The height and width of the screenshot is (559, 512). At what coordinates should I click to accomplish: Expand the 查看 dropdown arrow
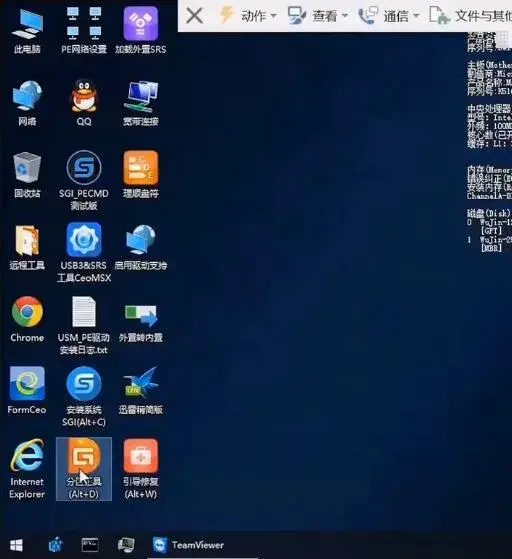tap(345, 16)
